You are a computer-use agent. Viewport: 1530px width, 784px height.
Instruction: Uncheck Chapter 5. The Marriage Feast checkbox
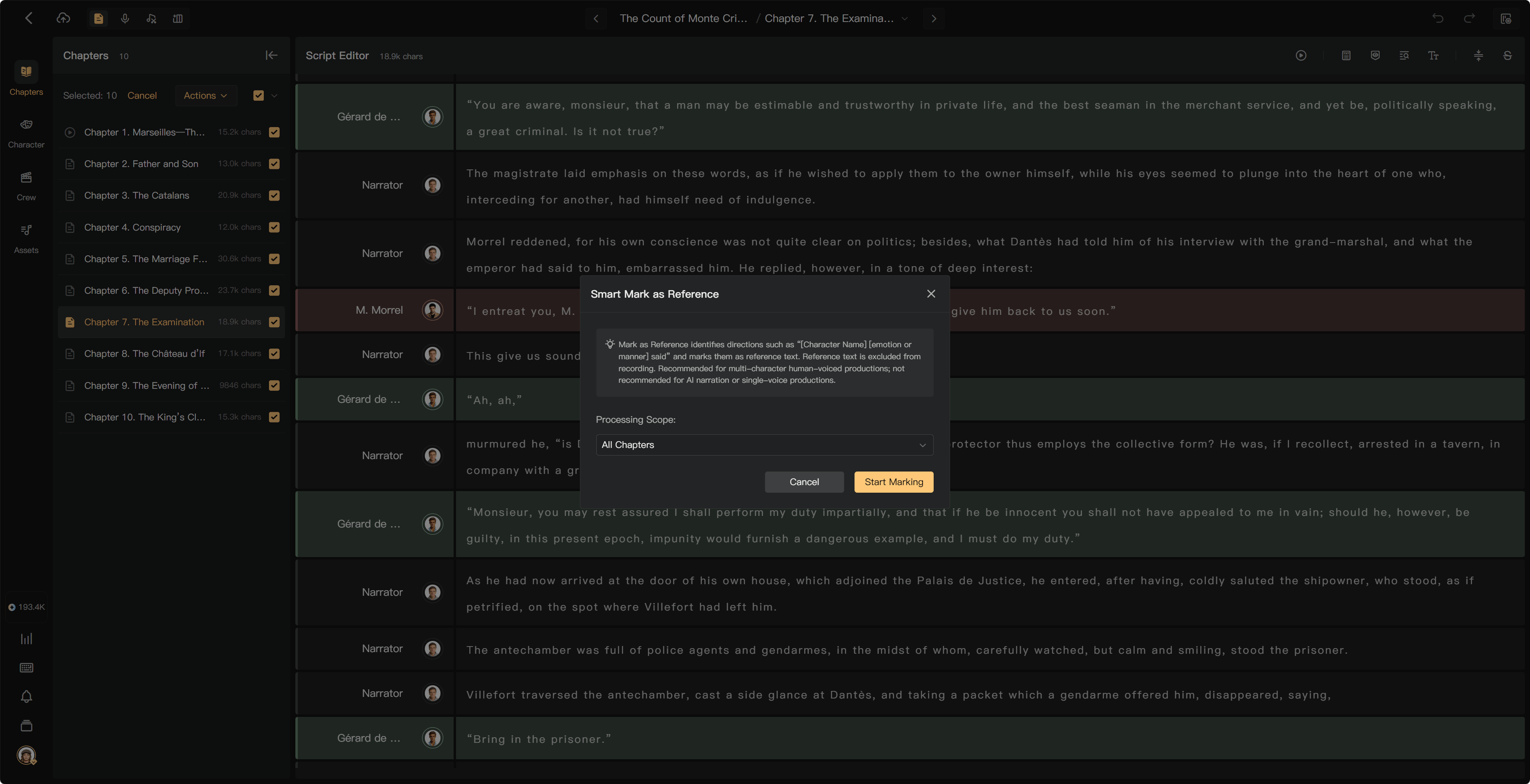pyautogui.click(x=275, y=259)
